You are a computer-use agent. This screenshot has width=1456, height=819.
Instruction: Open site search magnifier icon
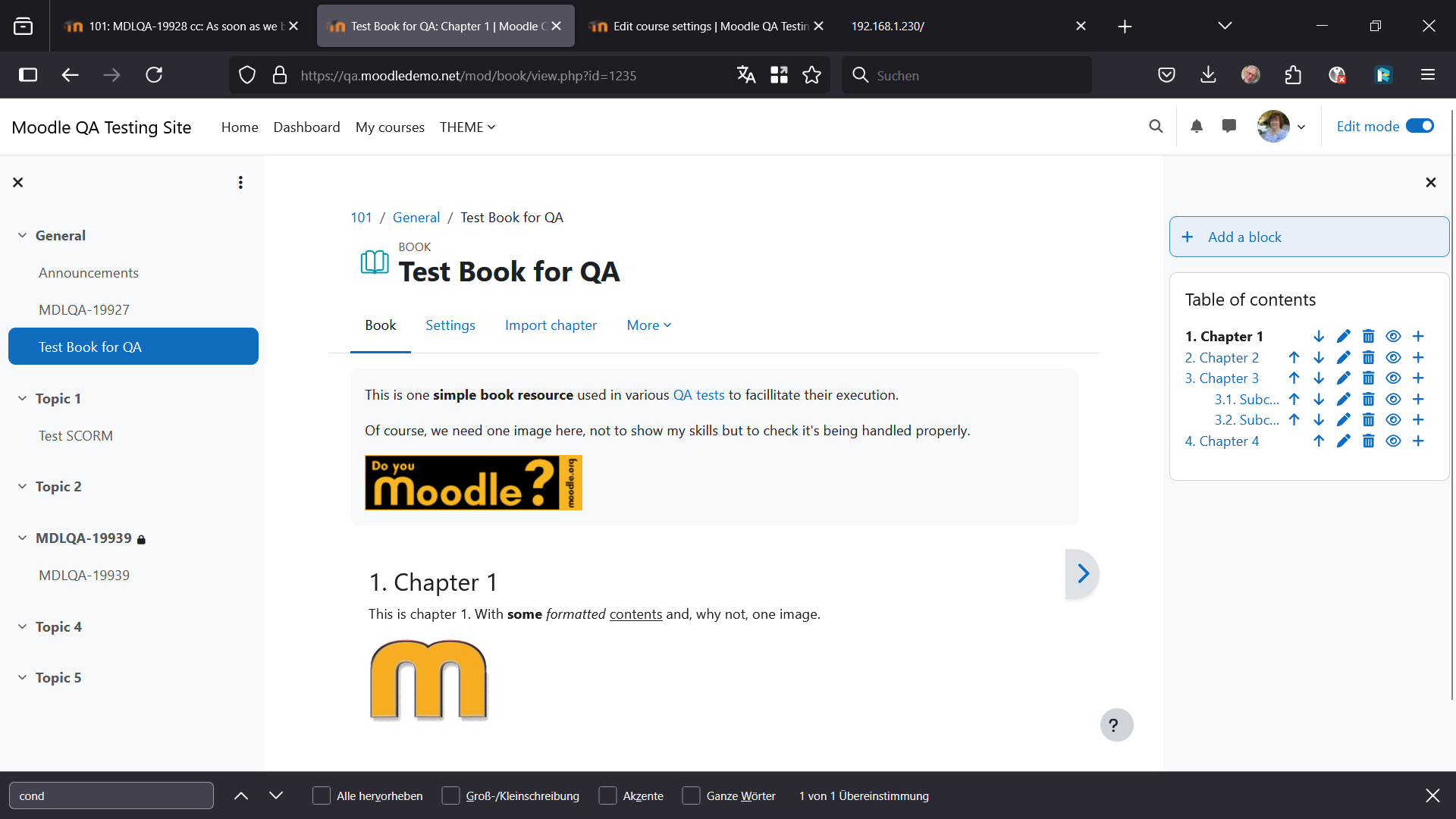click(x=1156, y=127)
